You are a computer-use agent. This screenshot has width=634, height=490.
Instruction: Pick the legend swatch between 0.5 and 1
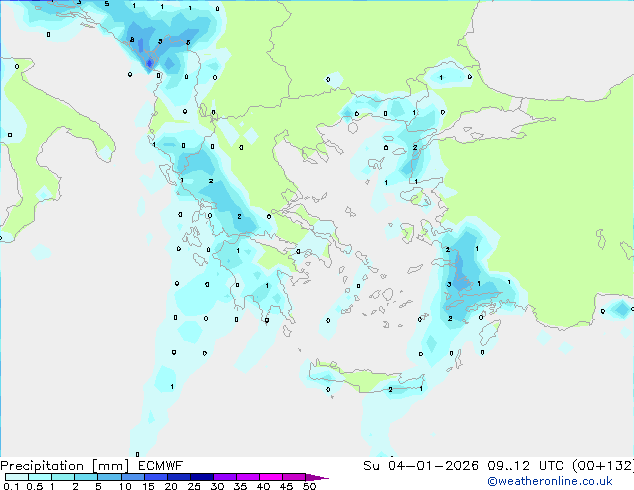click(x=40, y=477)
